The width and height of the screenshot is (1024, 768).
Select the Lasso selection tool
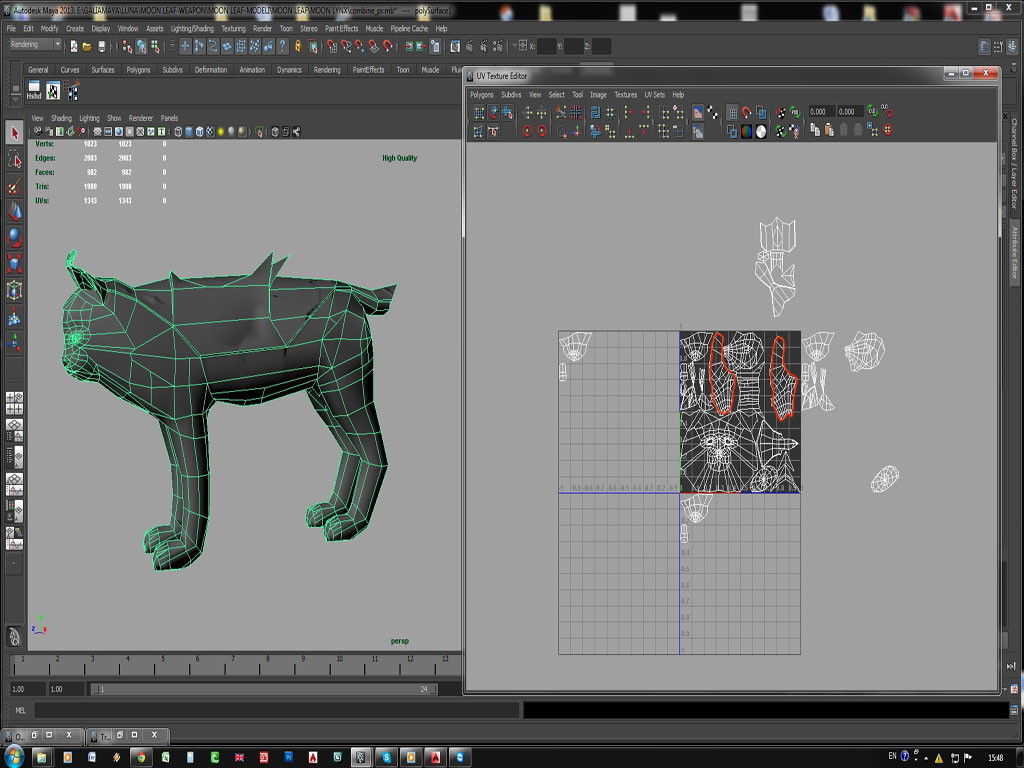[13, 160]
